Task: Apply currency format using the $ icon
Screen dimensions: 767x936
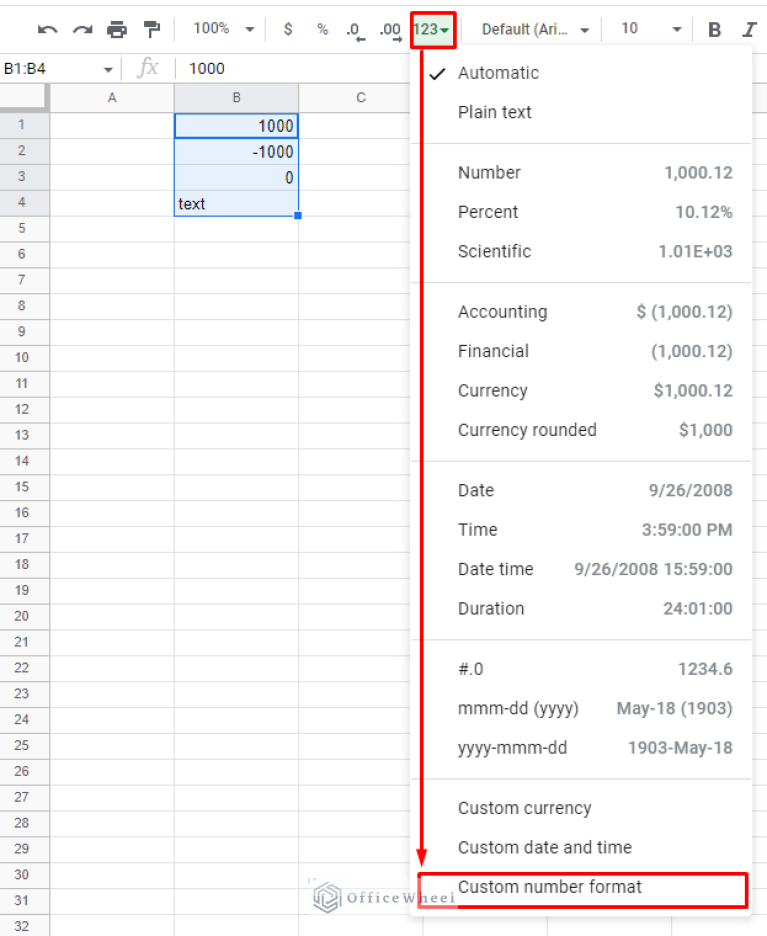Action: pyautogui.click(x=288, y=29)
